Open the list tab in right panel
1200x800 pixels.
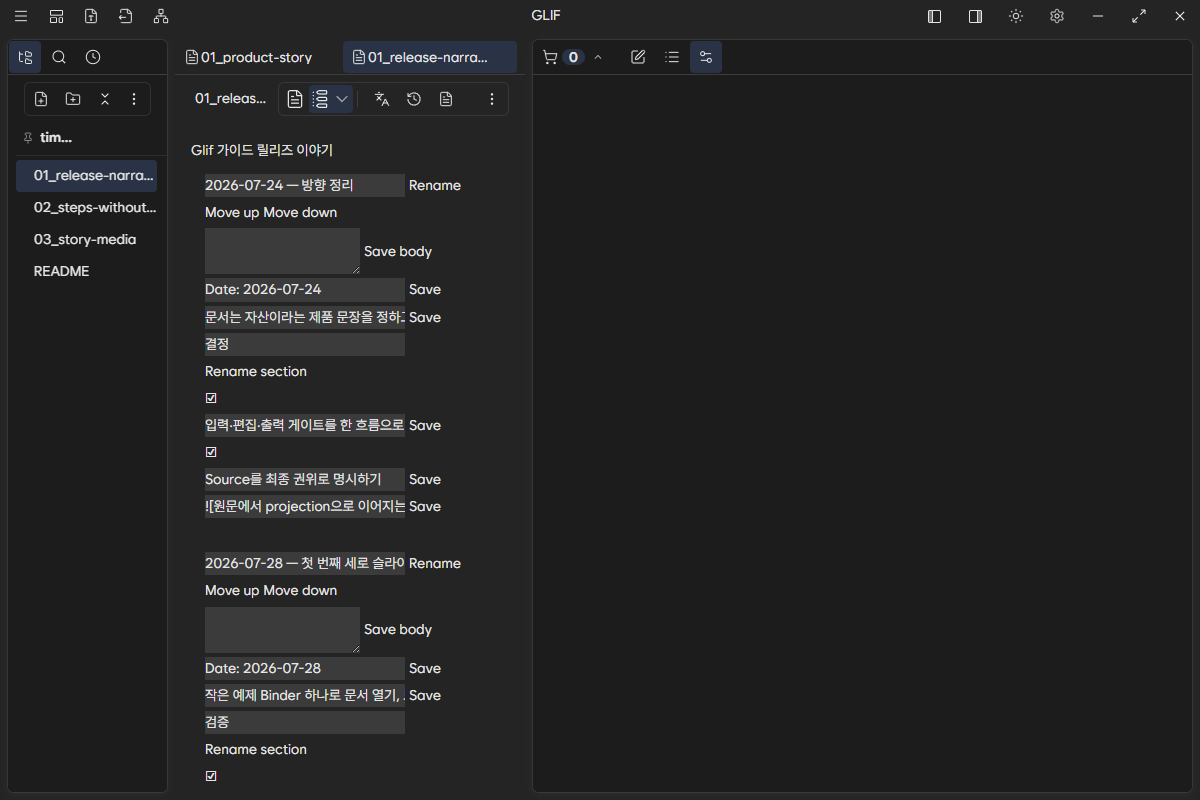[x=672, y=57]
